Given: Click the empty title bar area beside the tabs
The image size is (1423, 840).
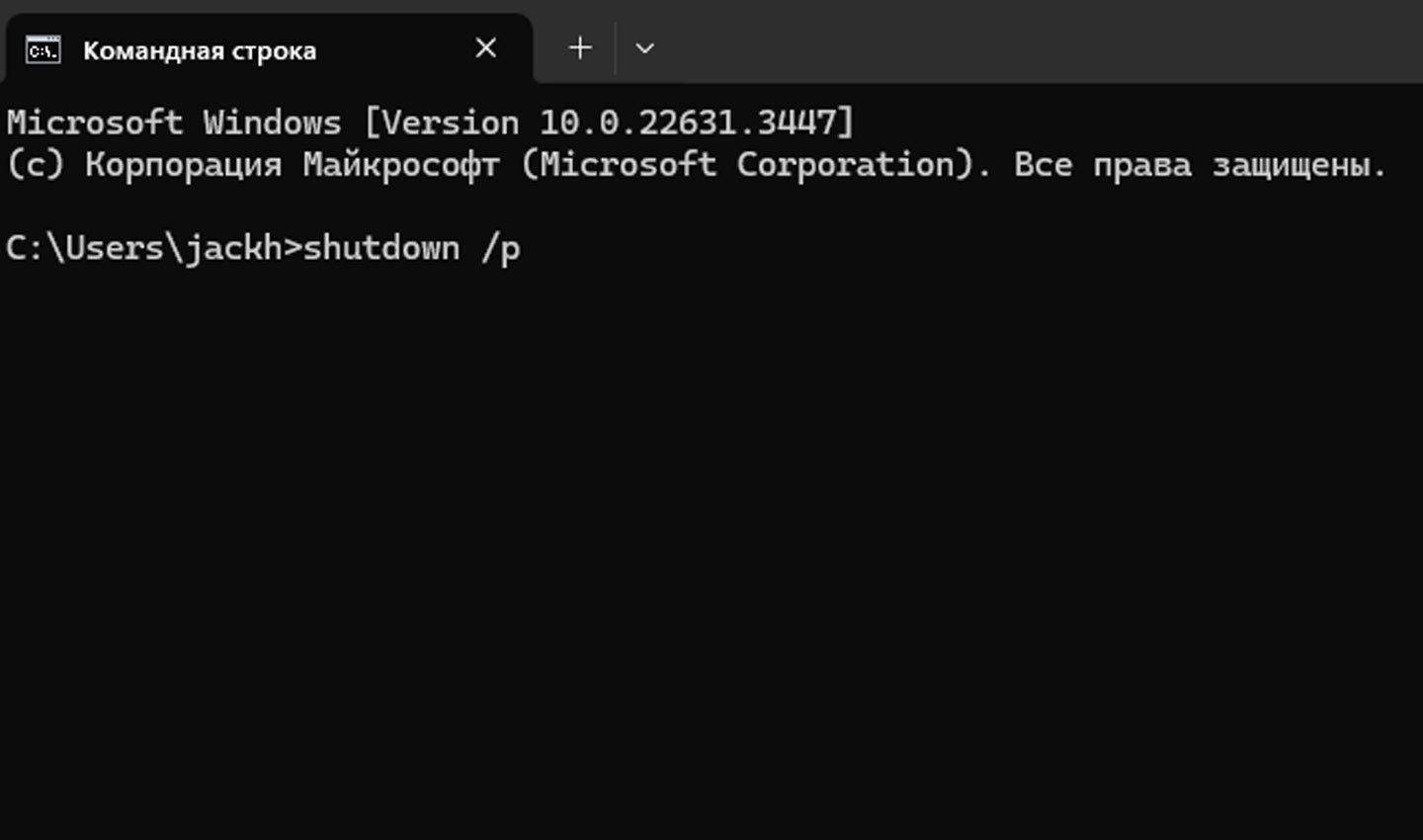Looking at the screenshot, I should coord(1038,42).
